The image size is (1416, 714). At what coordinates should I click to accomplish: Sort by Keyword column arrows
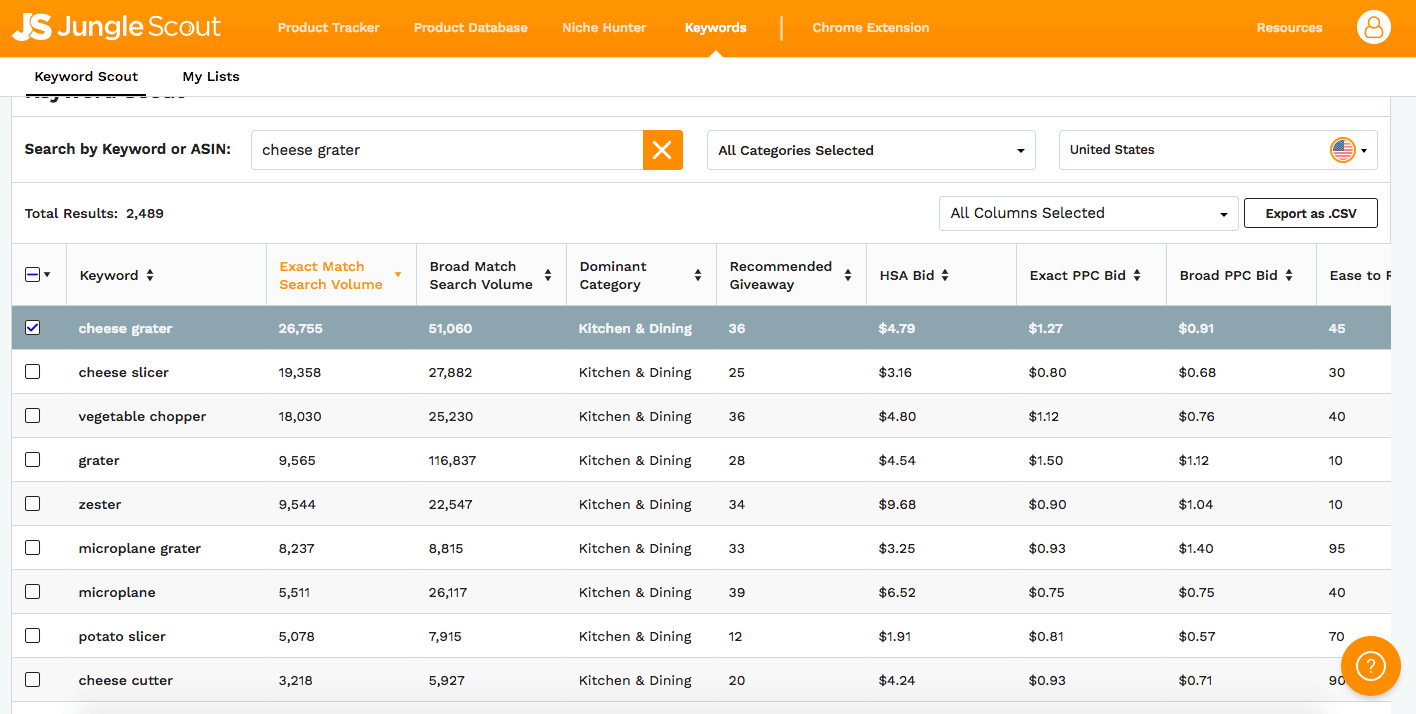[150, 275]
